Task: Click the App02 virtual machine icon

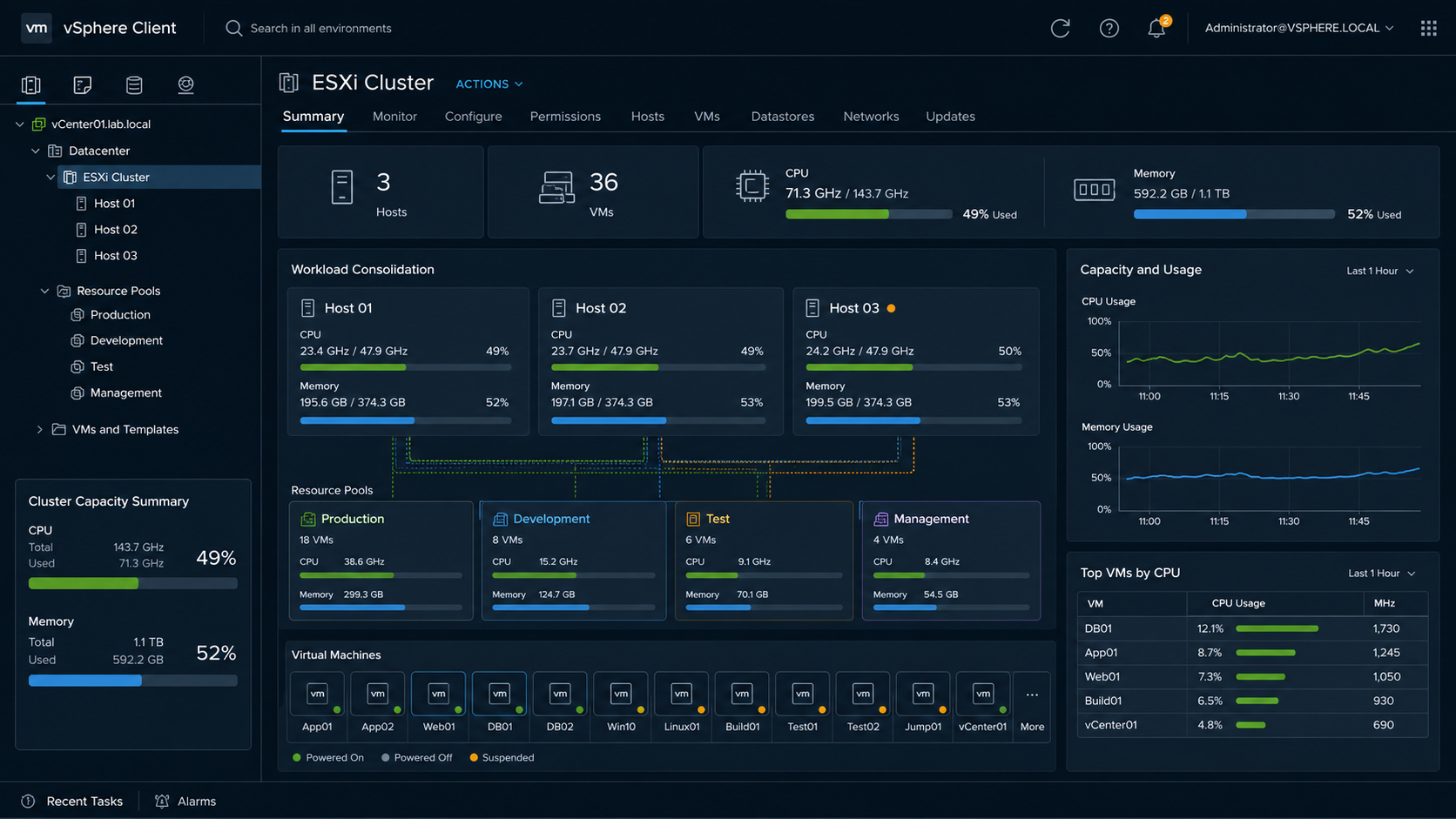Action: (x=377, y=694)
